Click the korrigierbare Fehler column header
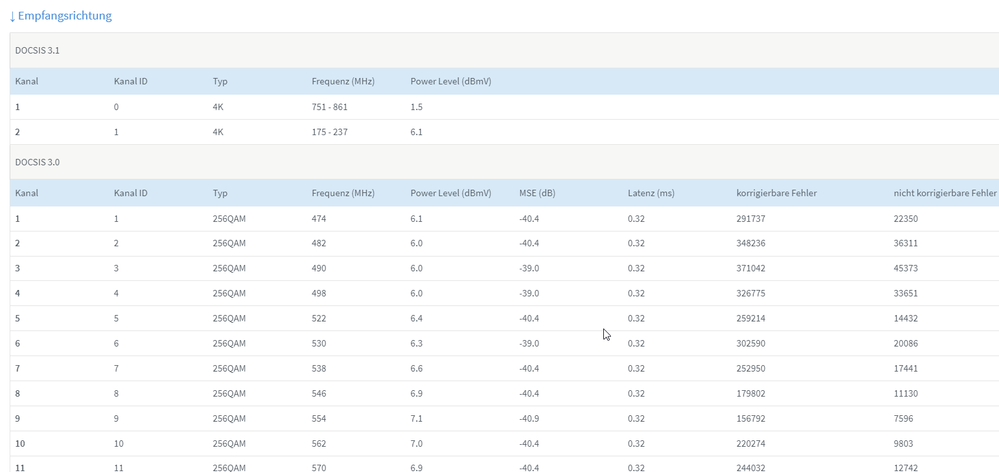The height and width of the screenshot is (472, 999). (777, 192)
